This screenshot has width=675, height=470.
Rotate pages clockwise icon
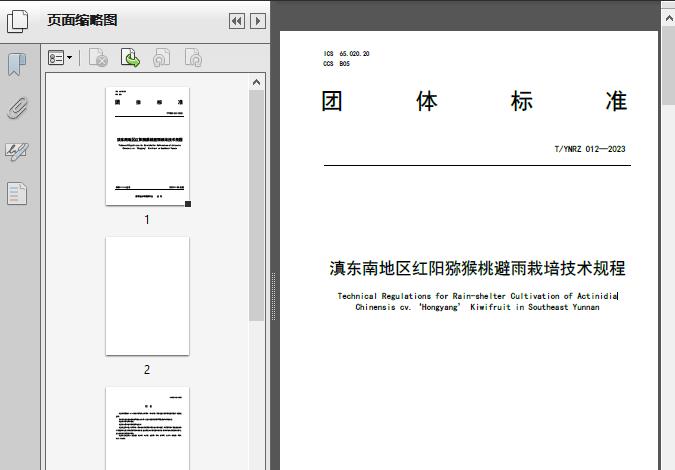click(x=193, y=58)
